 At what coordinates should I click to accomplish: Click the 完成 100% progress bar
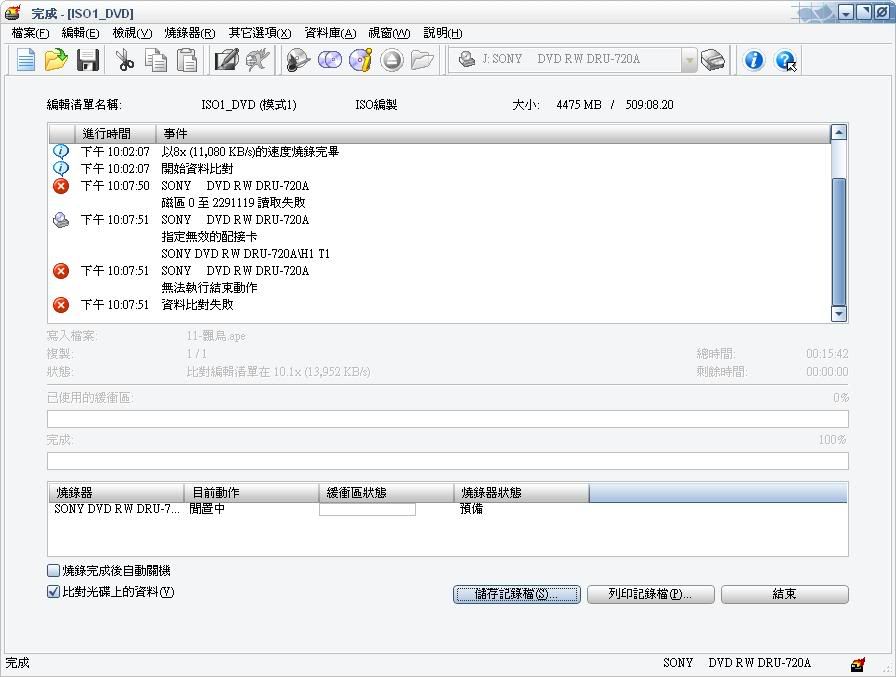[x=447, y=461]
